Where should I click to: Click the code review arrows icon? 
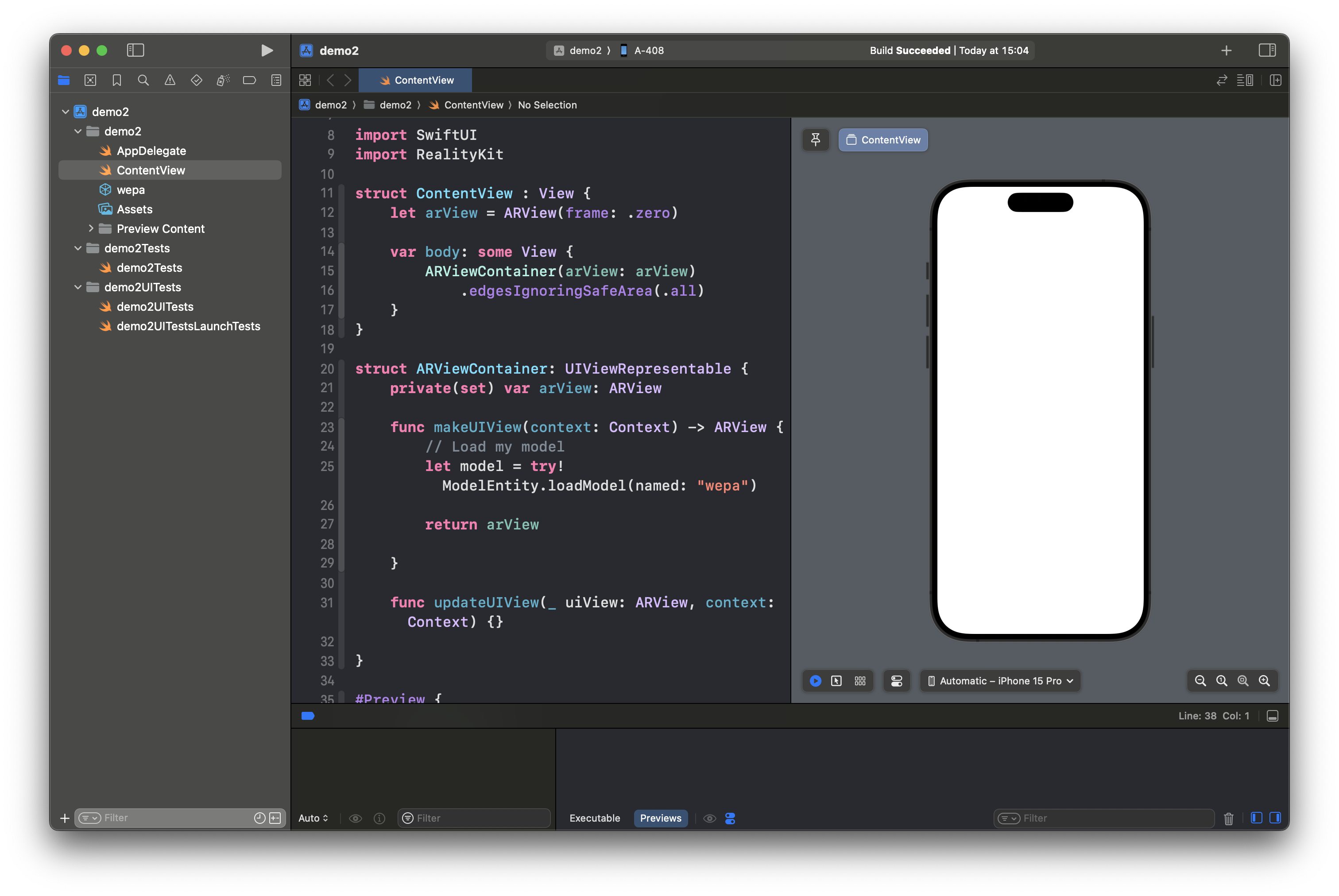tap(1221, 80)
